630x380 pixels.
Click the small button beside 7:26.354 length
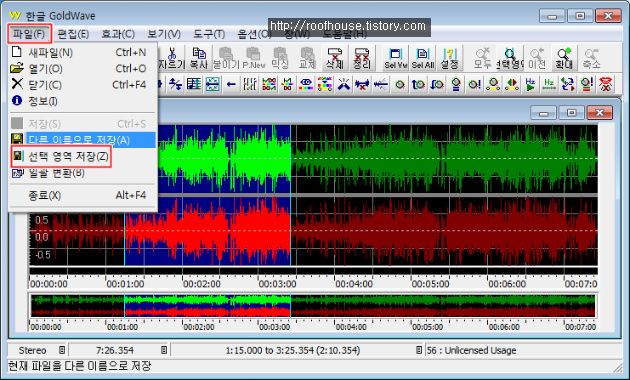[x=164, y=350]
